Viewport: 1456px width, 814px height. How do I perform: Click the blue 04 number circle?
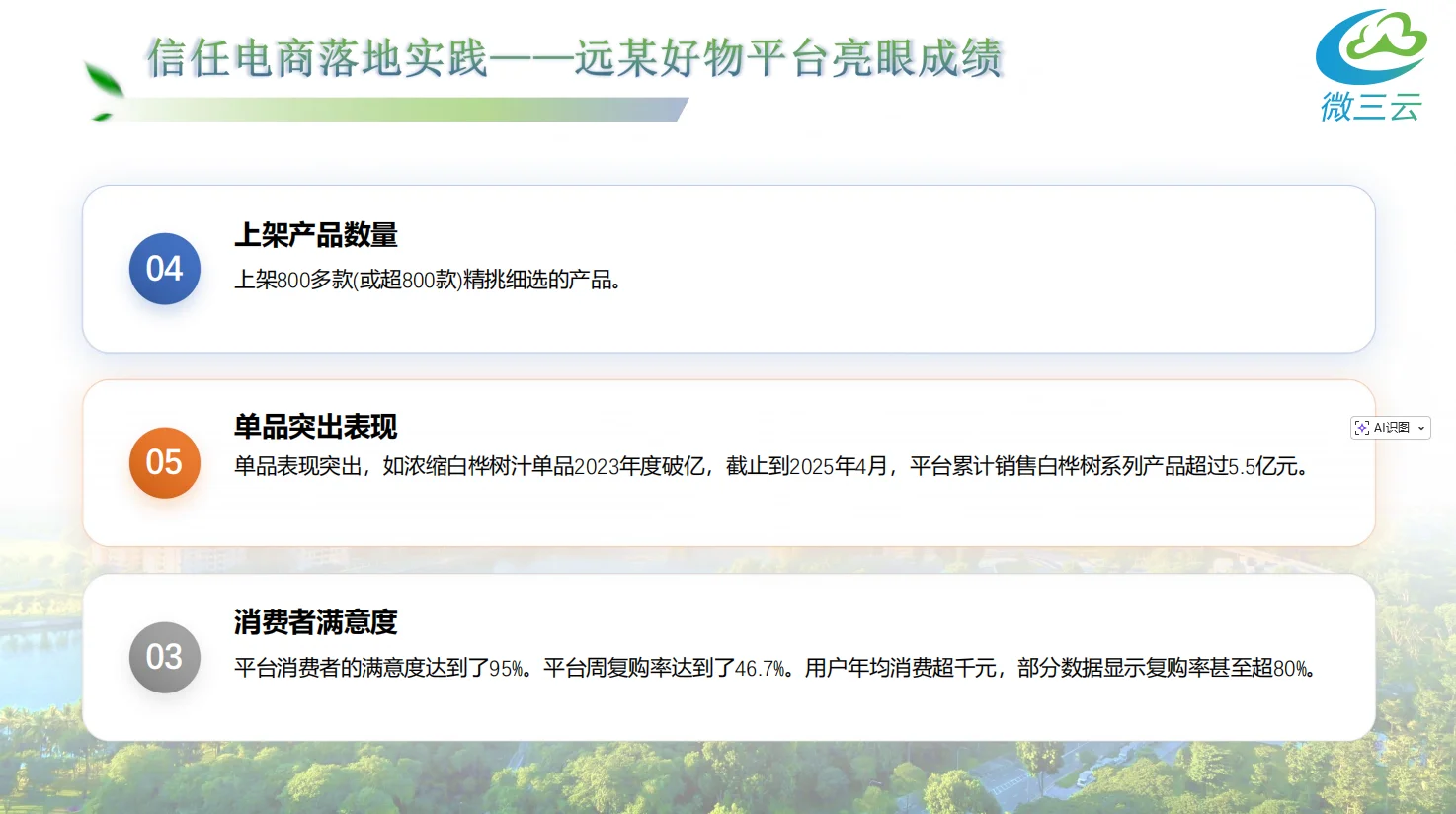pos(165,269)
